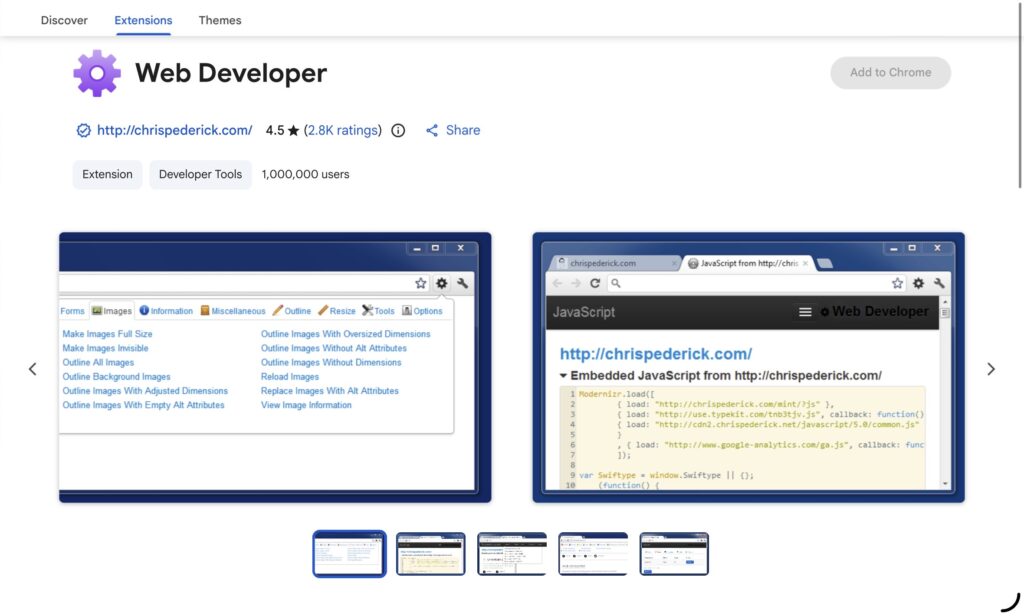Click the verified publisher badge icon
The image size is (1024, 616).
coord(84,131)
